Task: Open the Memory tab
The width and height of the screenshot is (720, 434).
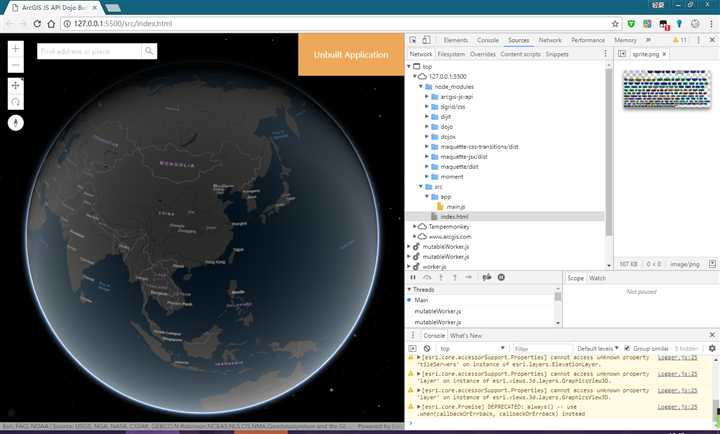Action: (x=625, y=40)
